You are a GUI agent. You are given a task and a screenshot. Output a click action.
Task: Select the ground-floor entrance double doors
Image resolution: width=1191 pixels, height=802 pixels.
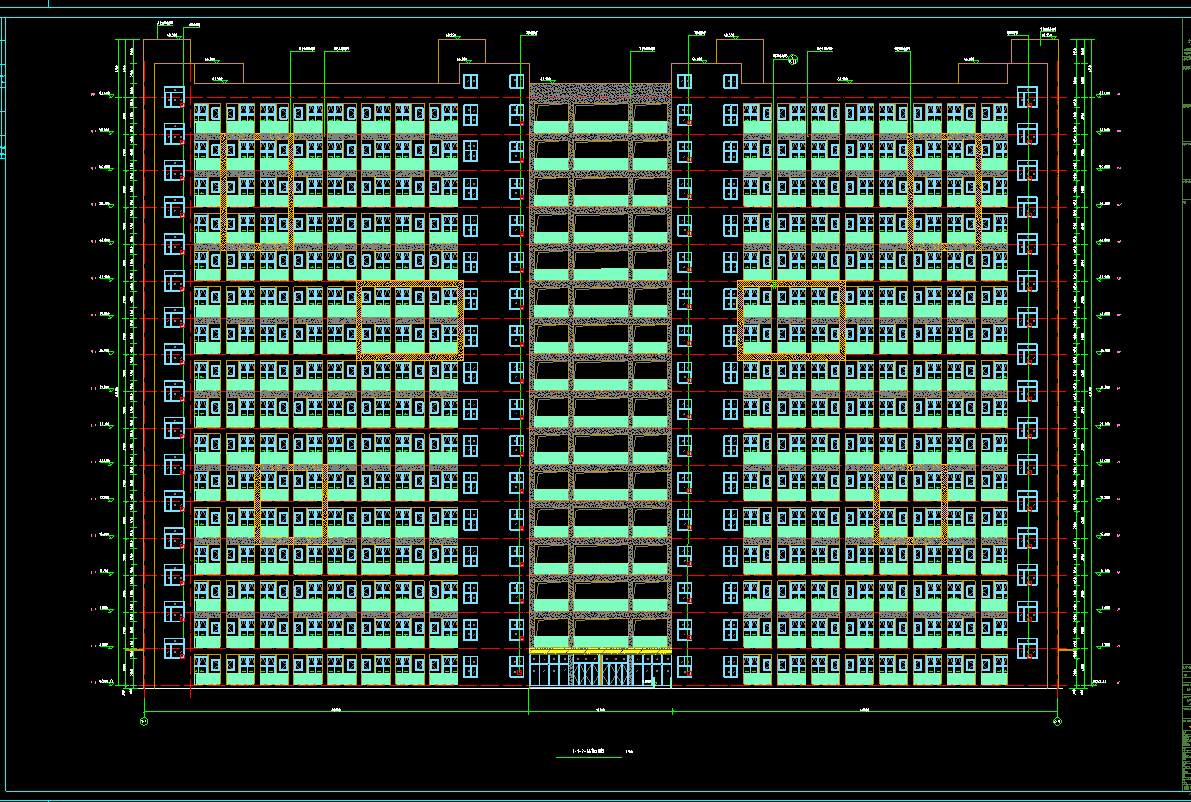pyautogui.click(x=600, y=671)
